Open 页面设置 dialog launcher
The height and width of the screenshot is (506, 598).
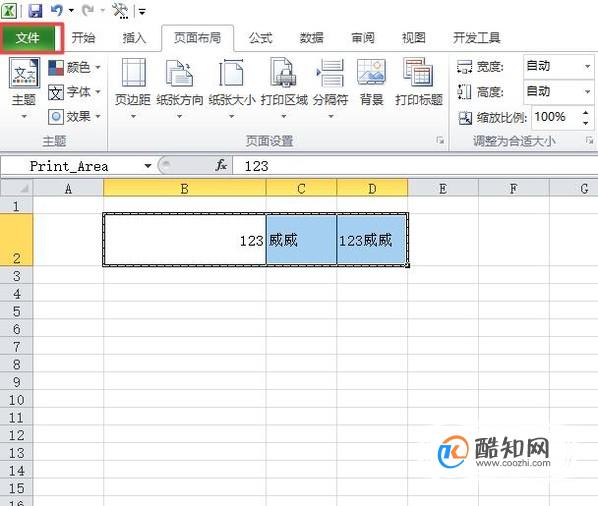(440, 141)
